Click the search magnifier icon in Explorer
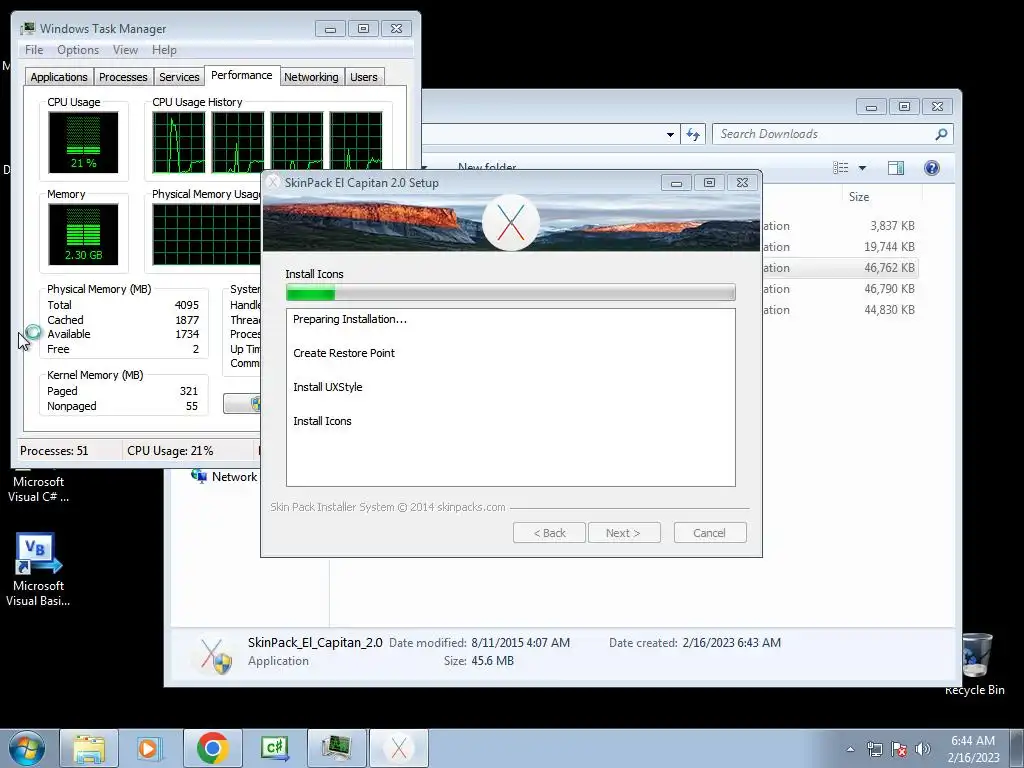The image size is (1024, 768). click(941, 134)
